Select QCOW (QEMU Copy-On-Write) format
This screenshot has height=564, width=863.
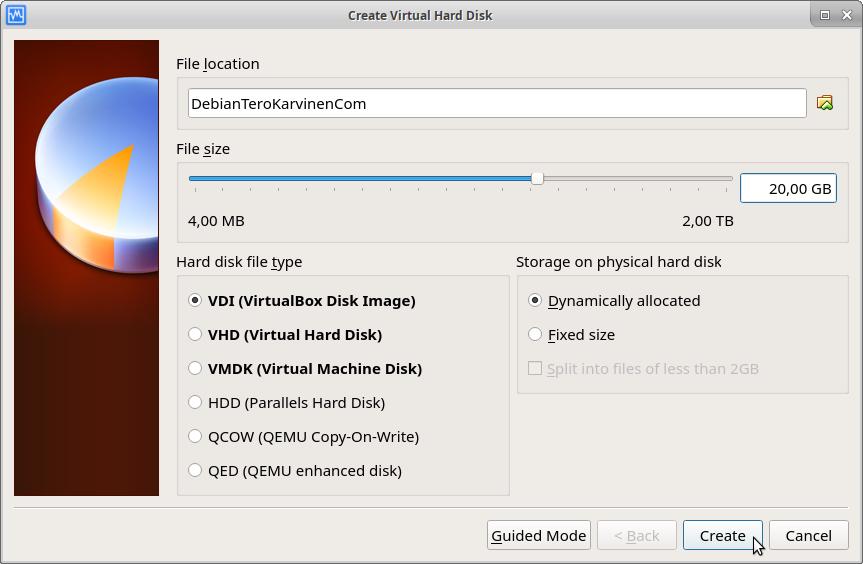point(195,437)
